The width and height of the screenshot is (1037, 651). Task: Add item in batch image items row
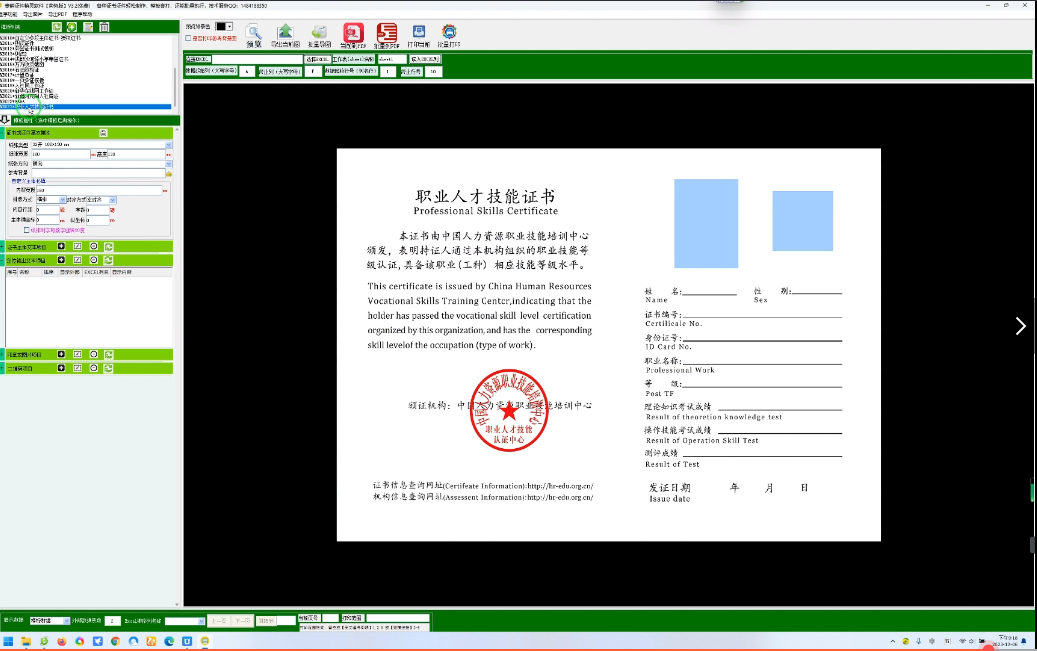coord(62,355)
